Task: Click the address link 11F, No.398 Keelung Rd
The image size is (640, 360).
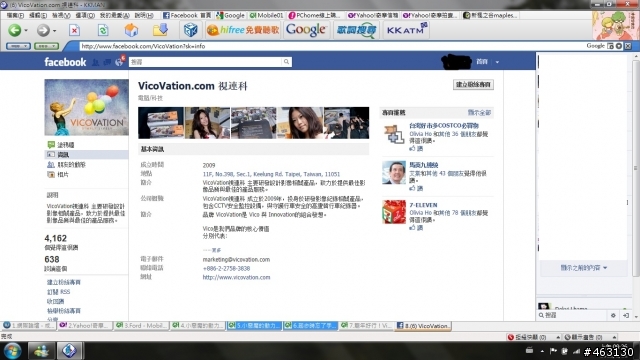Action: coord(271,174)
